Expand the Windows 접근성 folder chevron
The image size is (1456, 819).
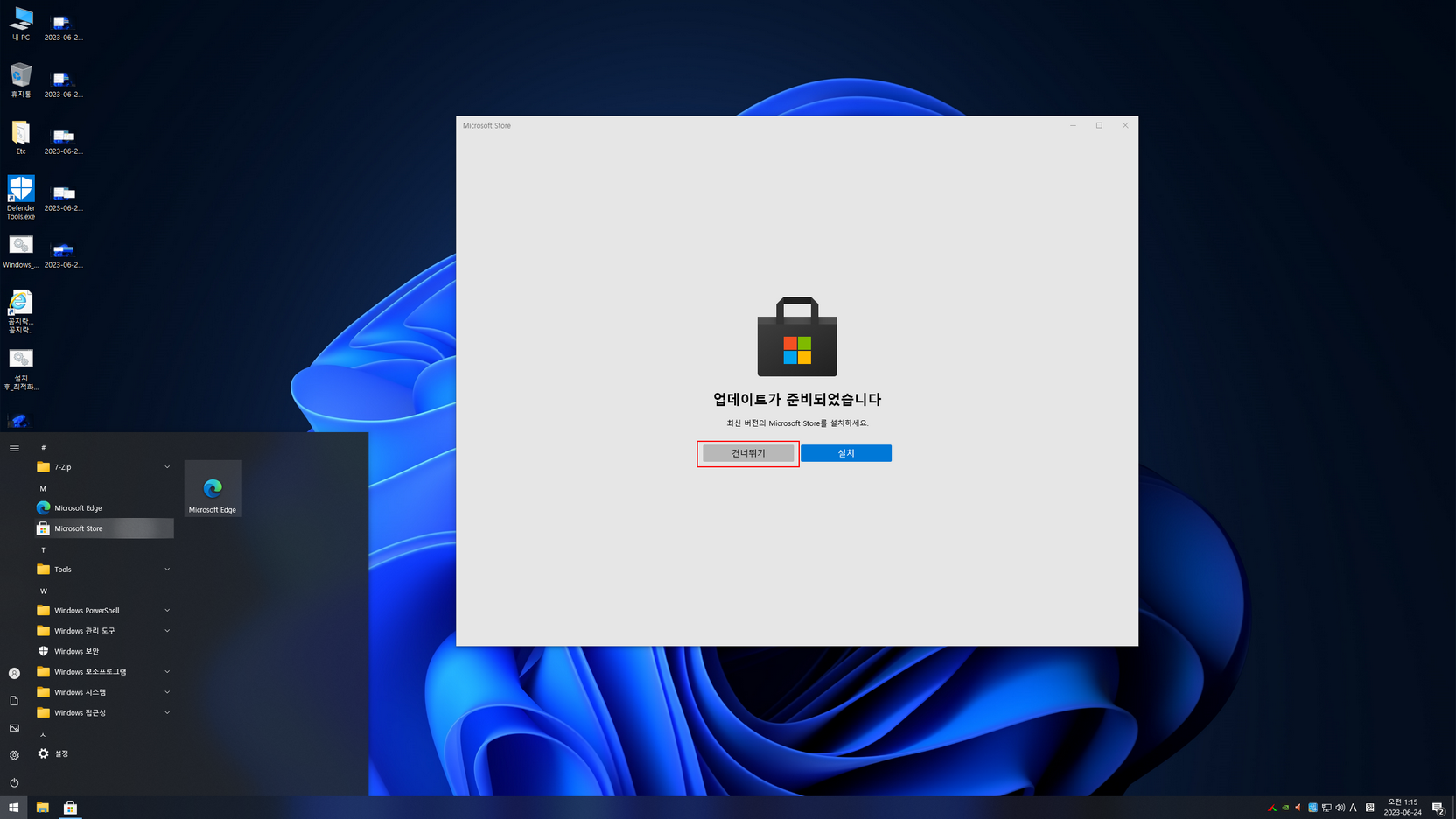pyautogui.click(x=167, y=713)
